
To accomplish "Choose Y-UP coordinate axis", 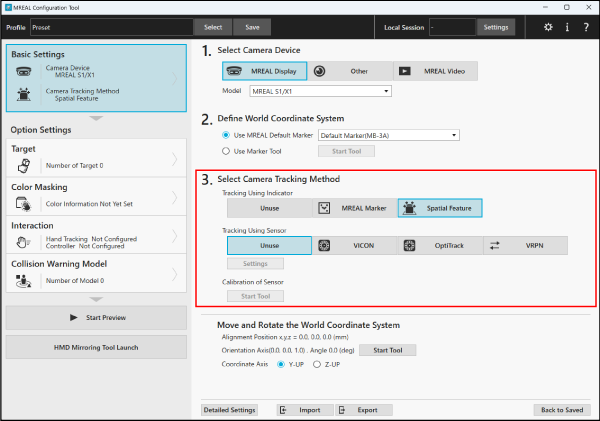I will click(281, 364).
